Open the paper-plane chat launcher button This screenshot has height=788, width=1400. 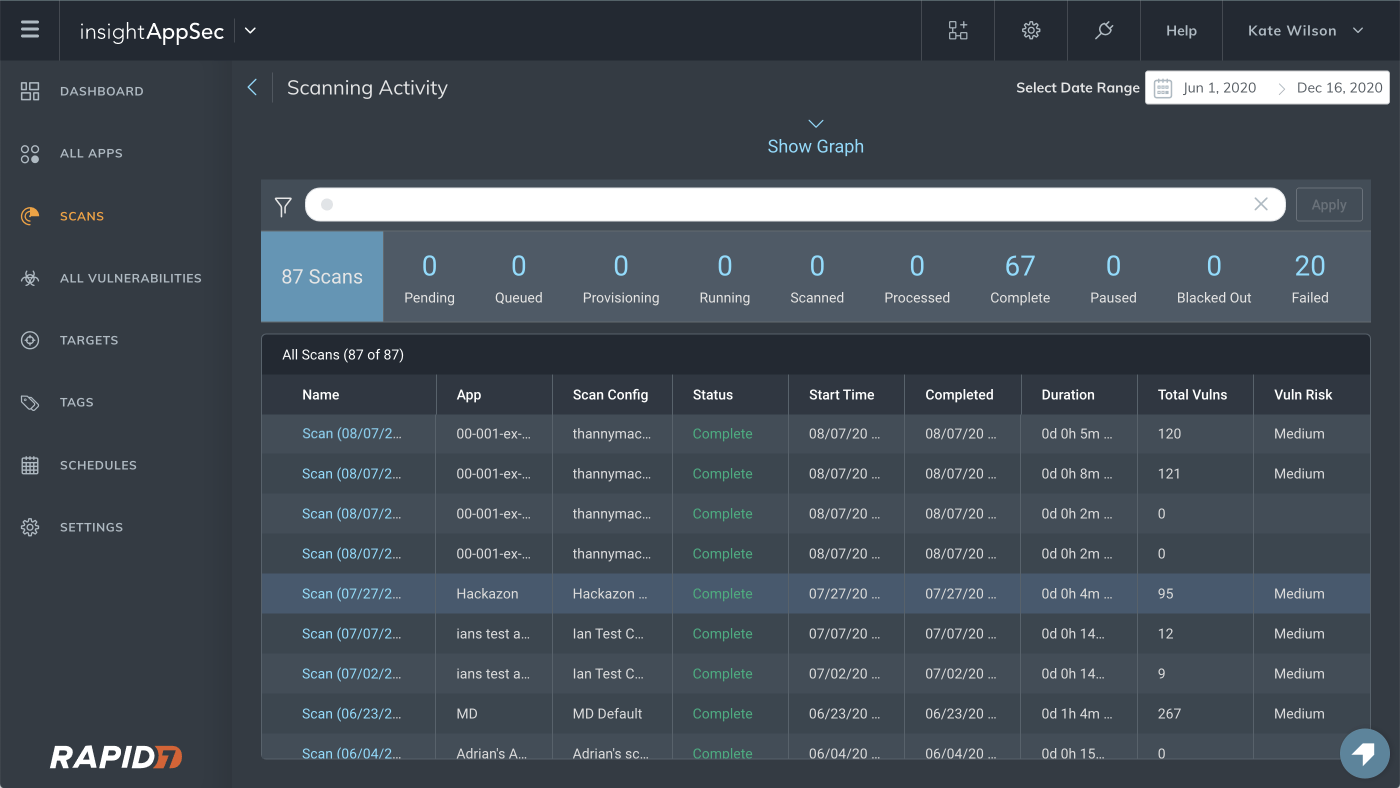point(1364,754)
